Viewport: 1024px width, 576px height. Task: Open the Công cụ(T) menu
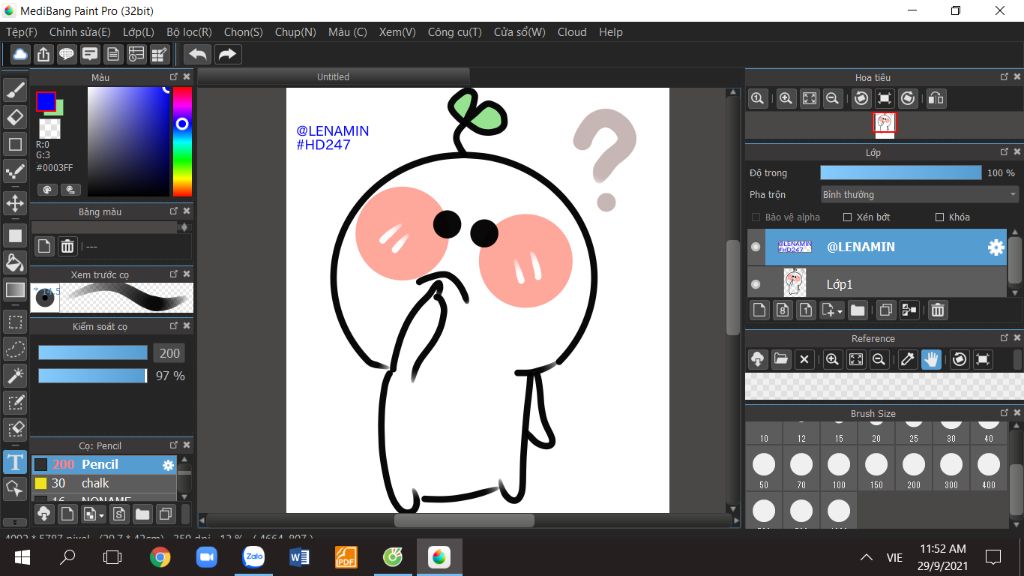click(x=455, y=32)
